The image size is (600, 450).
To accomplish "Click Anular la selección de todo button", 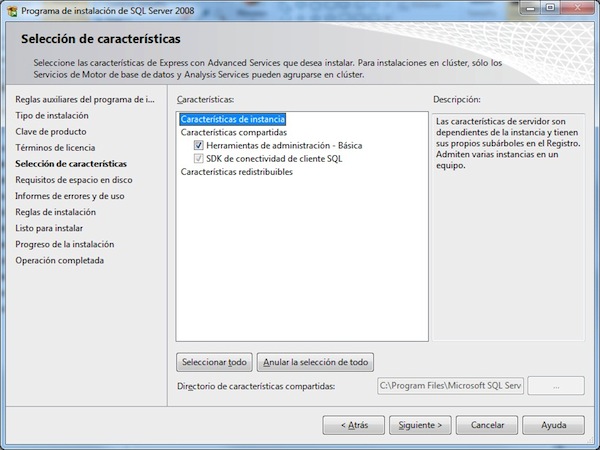I will (x=315, y=362).
